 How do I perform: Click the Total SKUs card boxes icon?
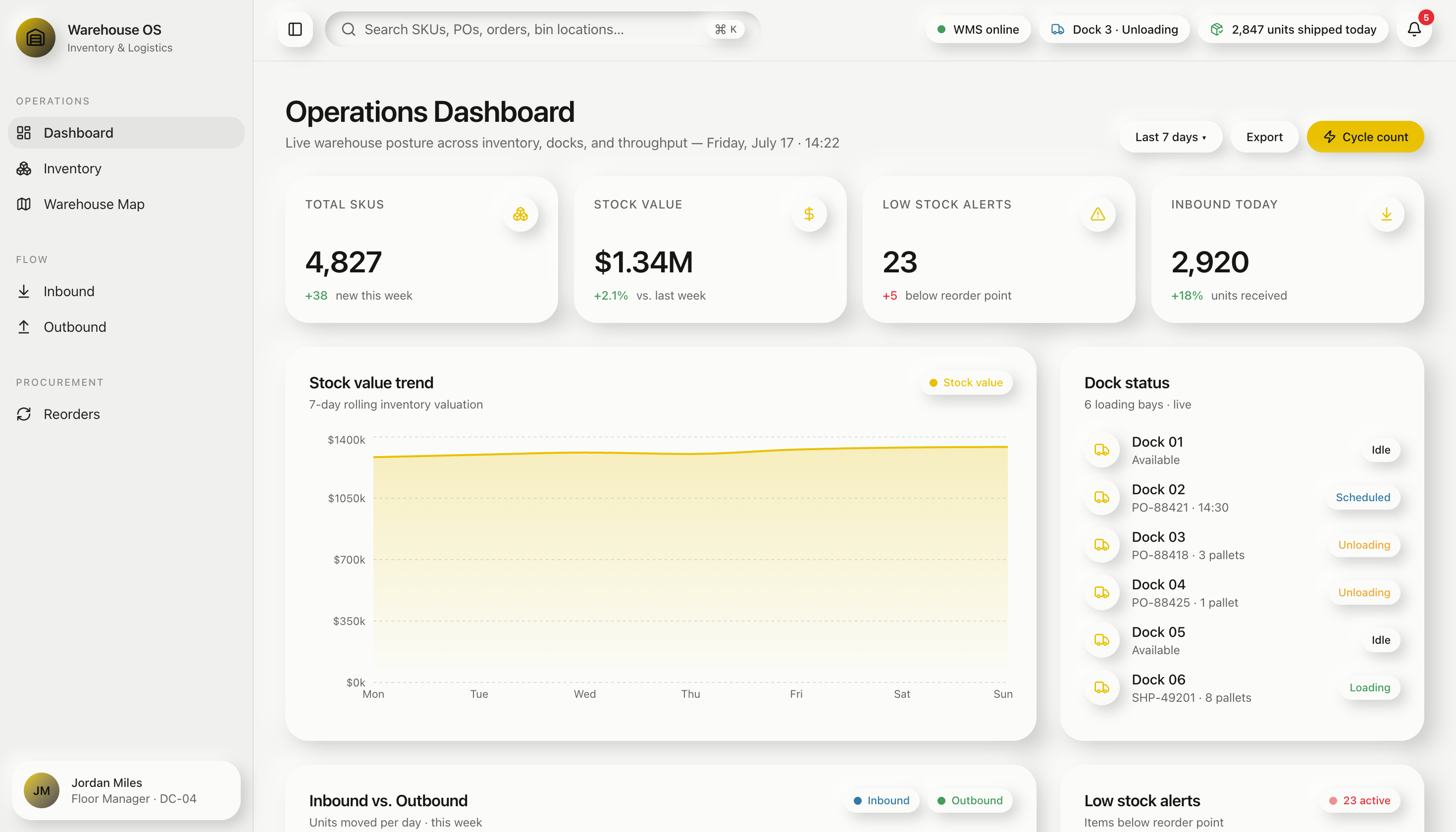pyautogui.click(x=520, y=214)
